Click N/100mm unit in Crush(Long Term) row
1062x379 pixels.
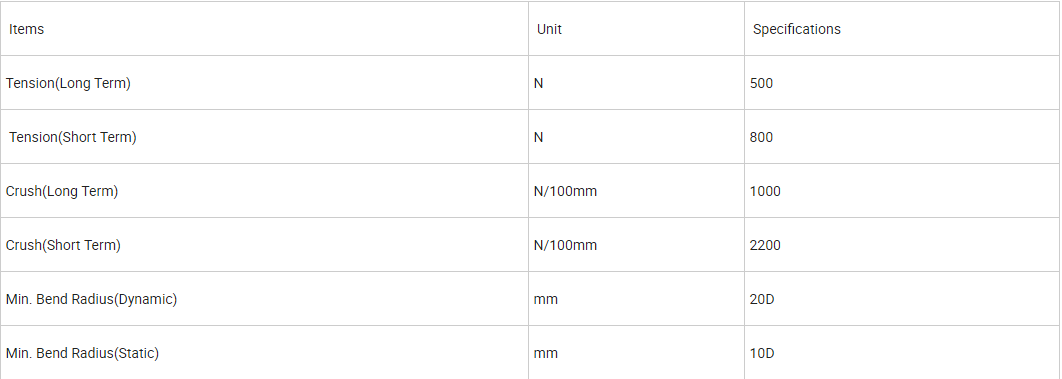pyautogui.click(x=566, y=192)
